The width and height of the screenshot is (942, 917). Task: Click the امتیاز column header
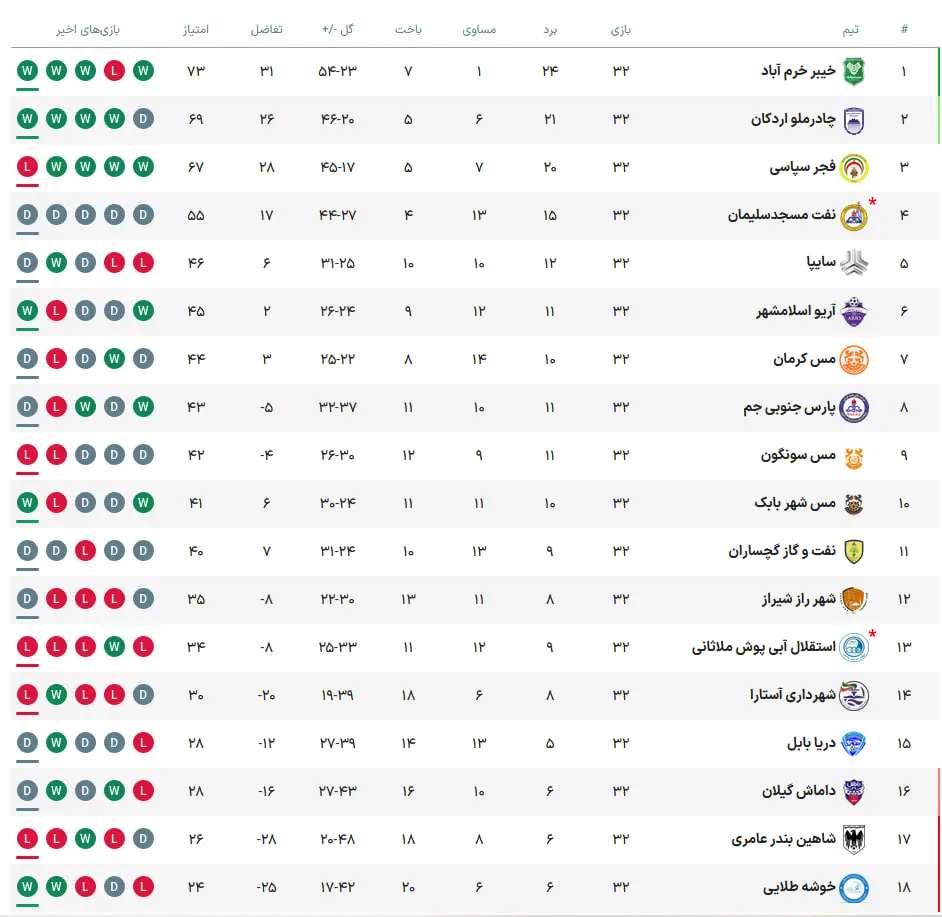pos(196,29)
